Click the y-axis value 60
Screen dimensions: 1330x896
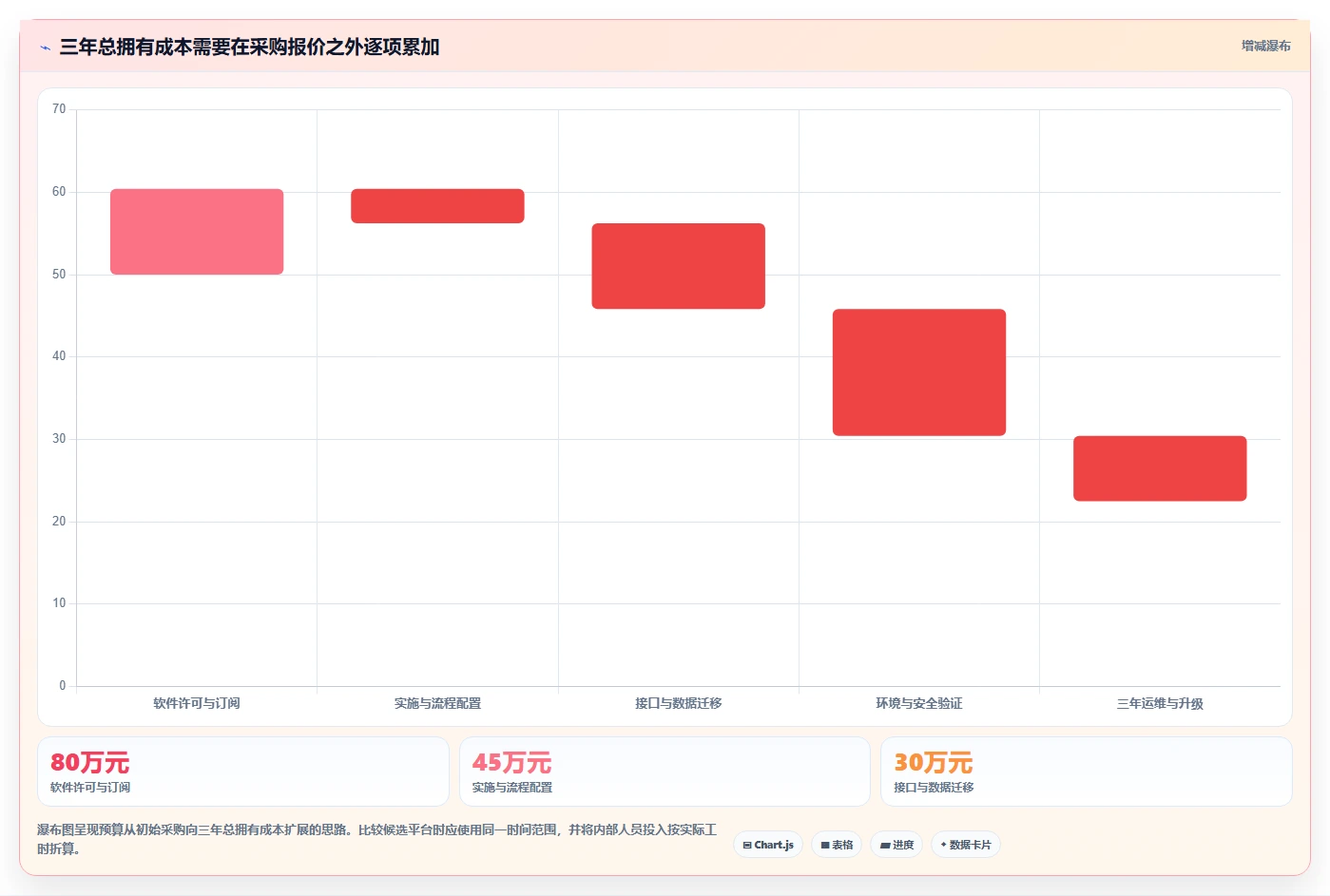tap(59, 192)
